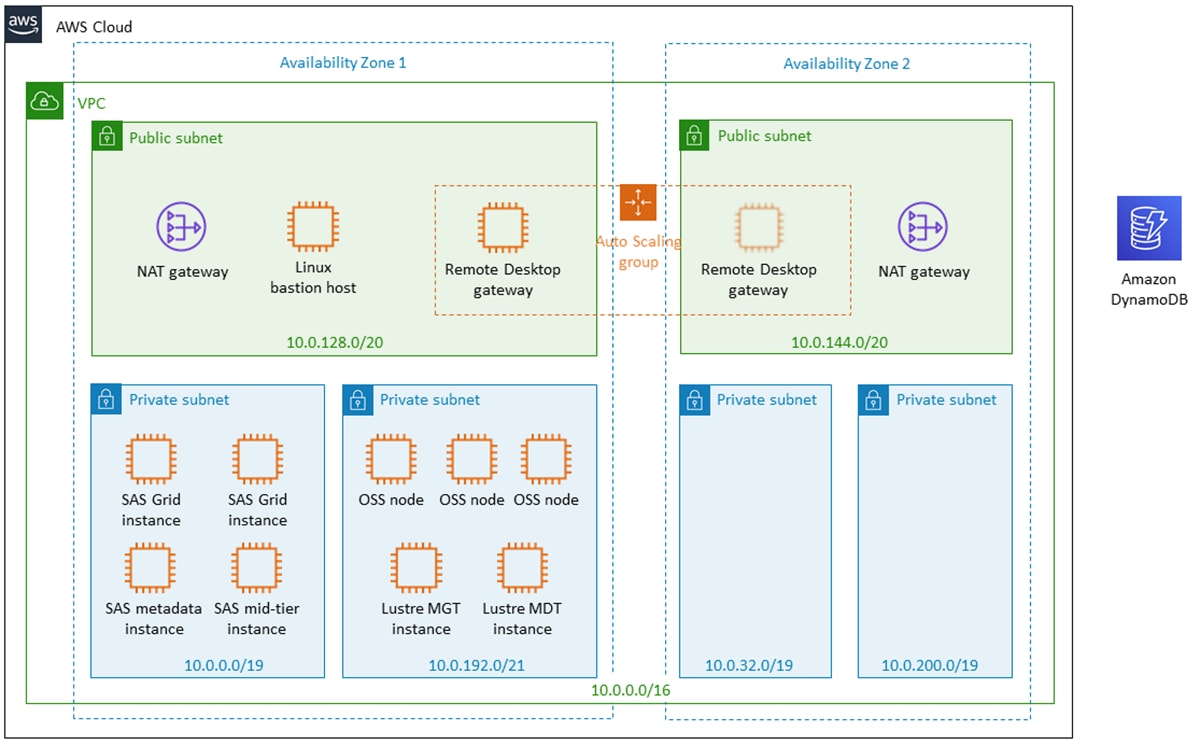Image resolution: width=1200 pixels, height=745 pixels.
Task: Click lock icon of public subnet 10.0.128.0/20
Action: pyautogui.click(x=107, y=138)
